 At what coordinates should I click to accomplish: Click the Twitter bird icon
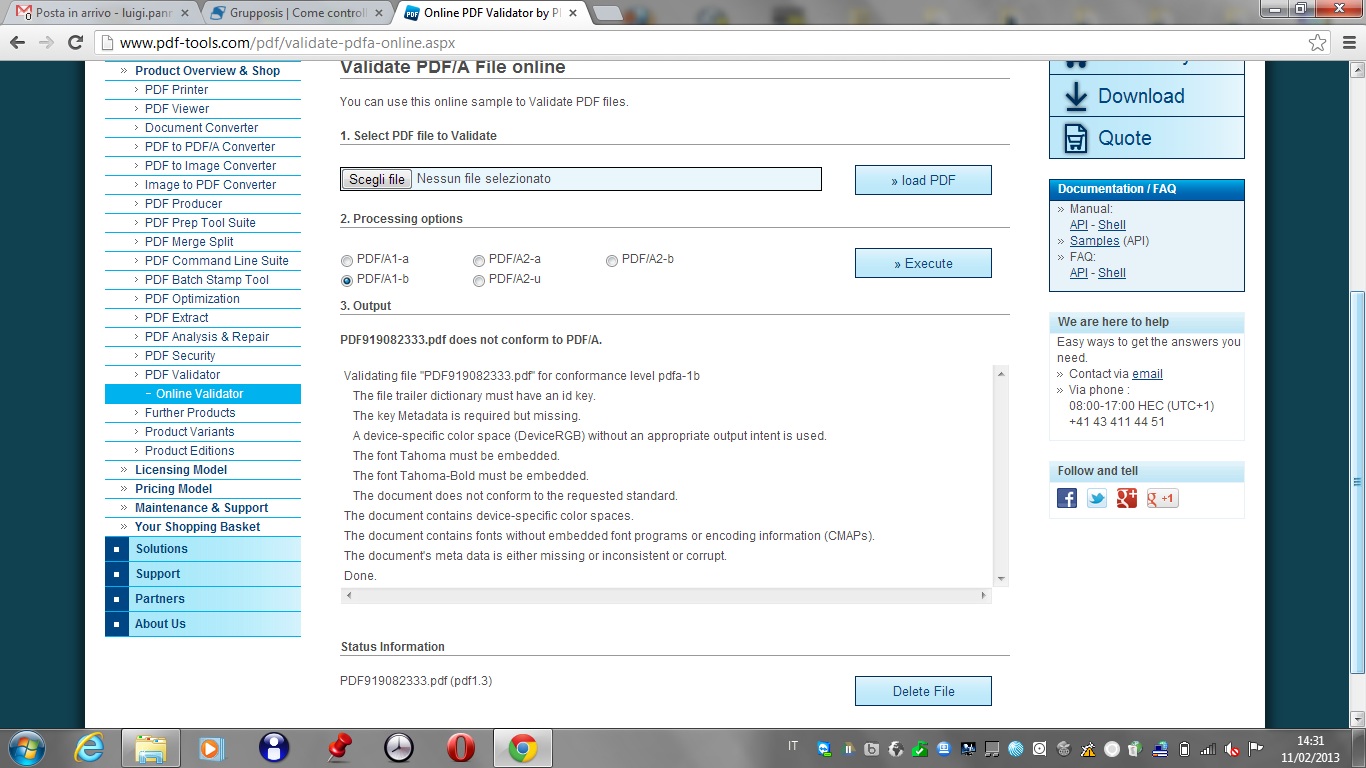(x=1097, y=498)
